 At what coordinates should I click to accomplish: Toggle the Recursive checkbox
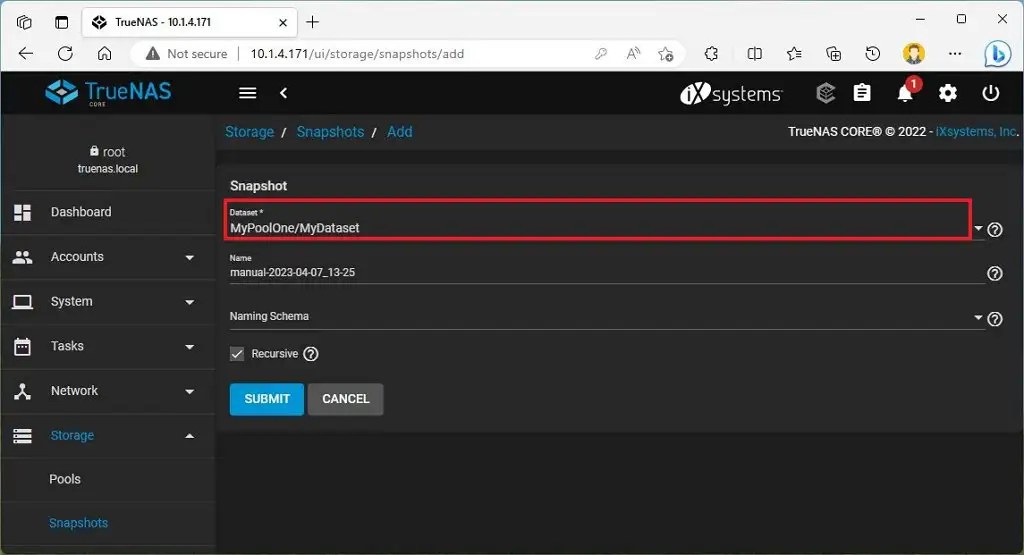[237, 354]
